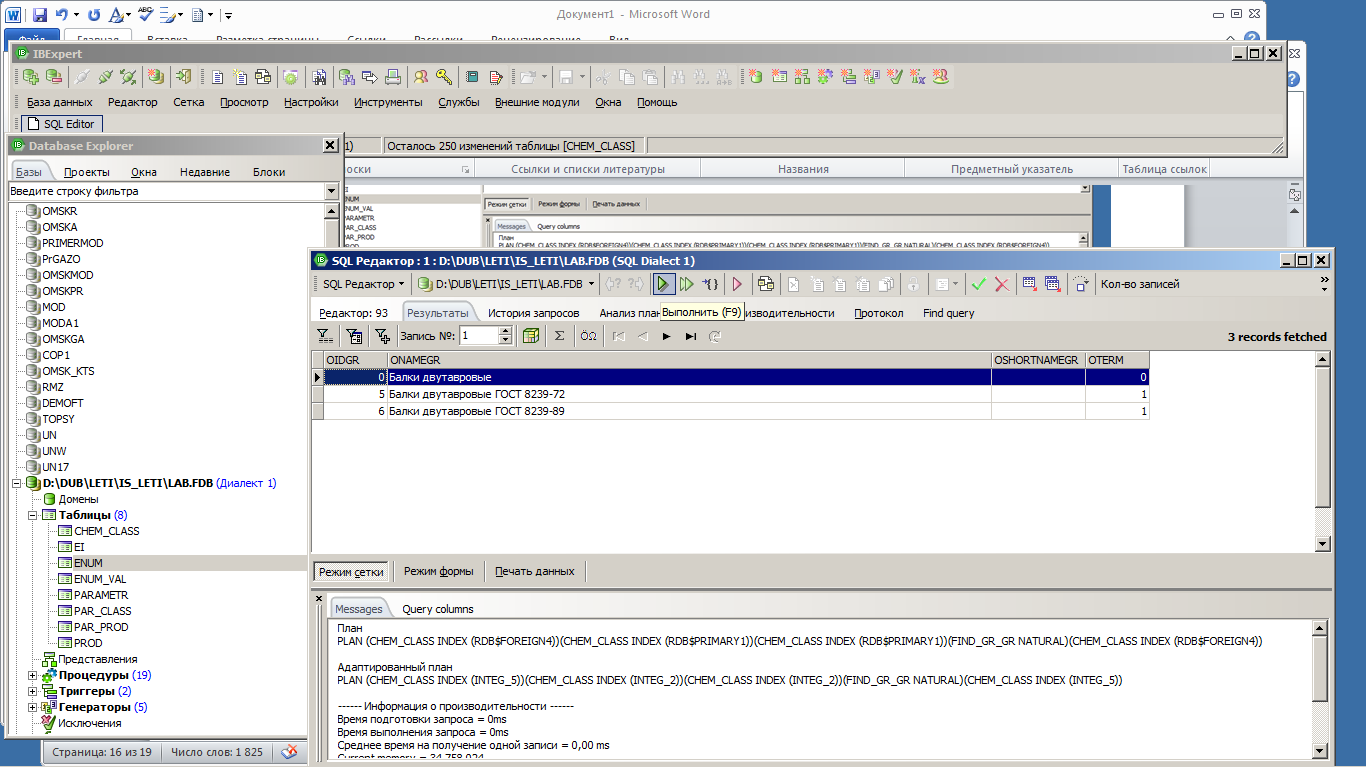Expand the Генераторы (5) tree node
Viewport: 1366px width, 768px height.
[x=32, y=707]
